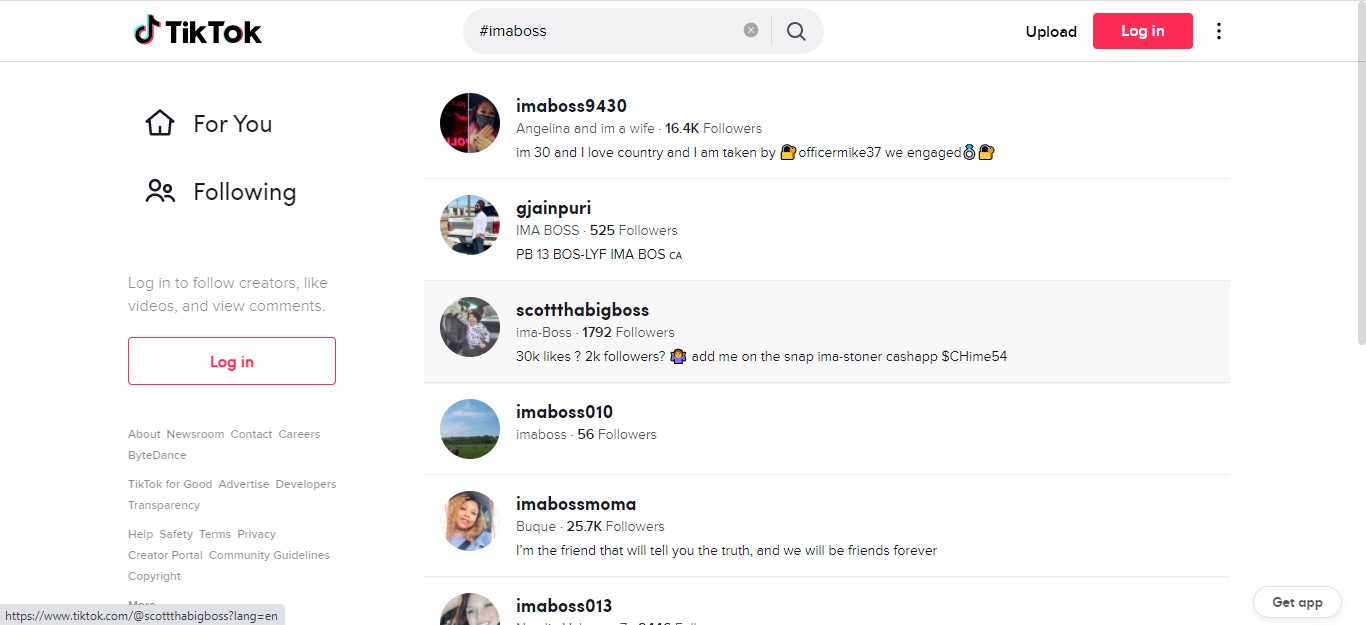Open imaboss9430 profile avatar
This screenshot has height=625, width=1366.
470,123
